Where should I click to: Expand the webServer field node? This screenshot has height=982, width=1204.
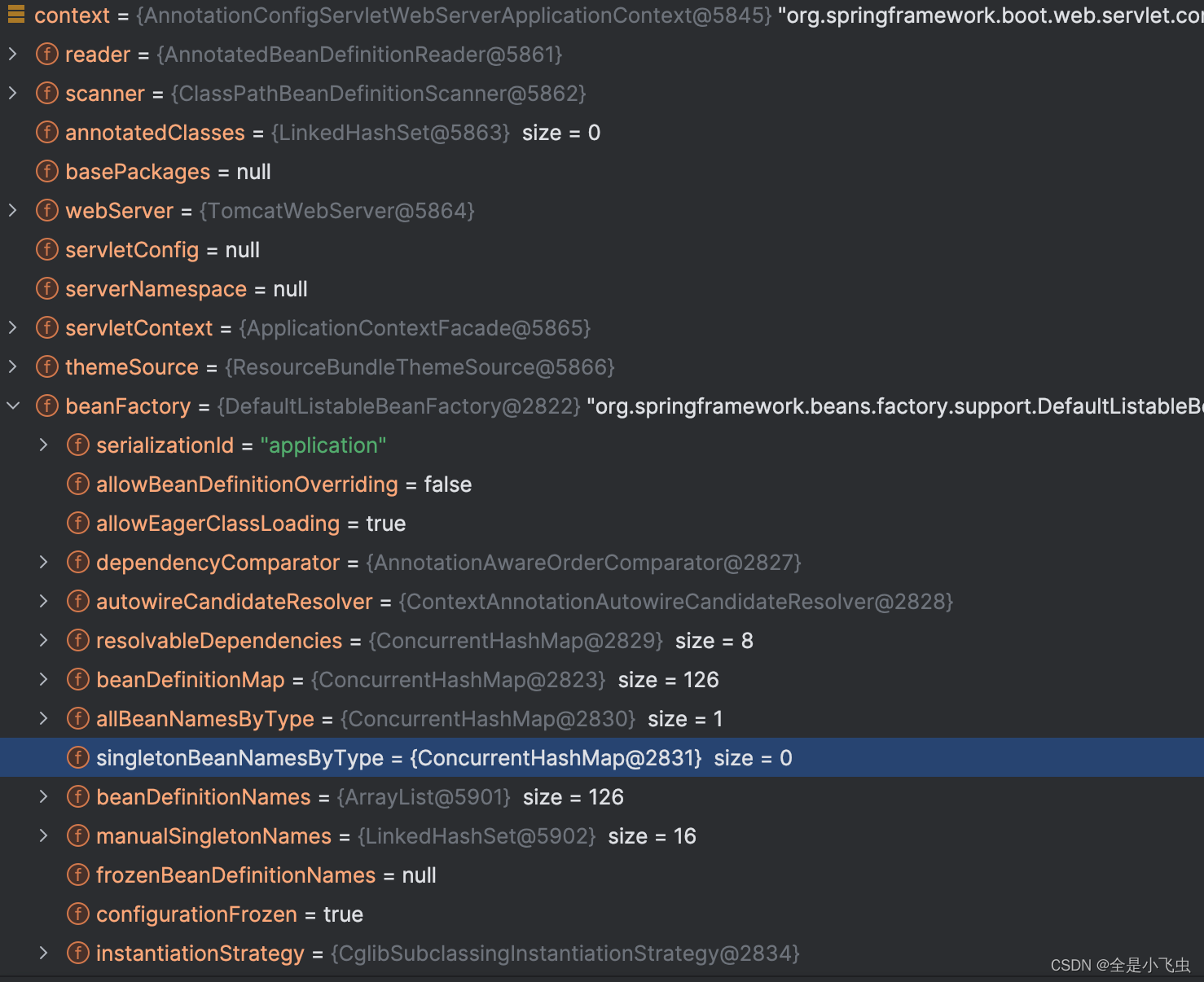point(12,211)
